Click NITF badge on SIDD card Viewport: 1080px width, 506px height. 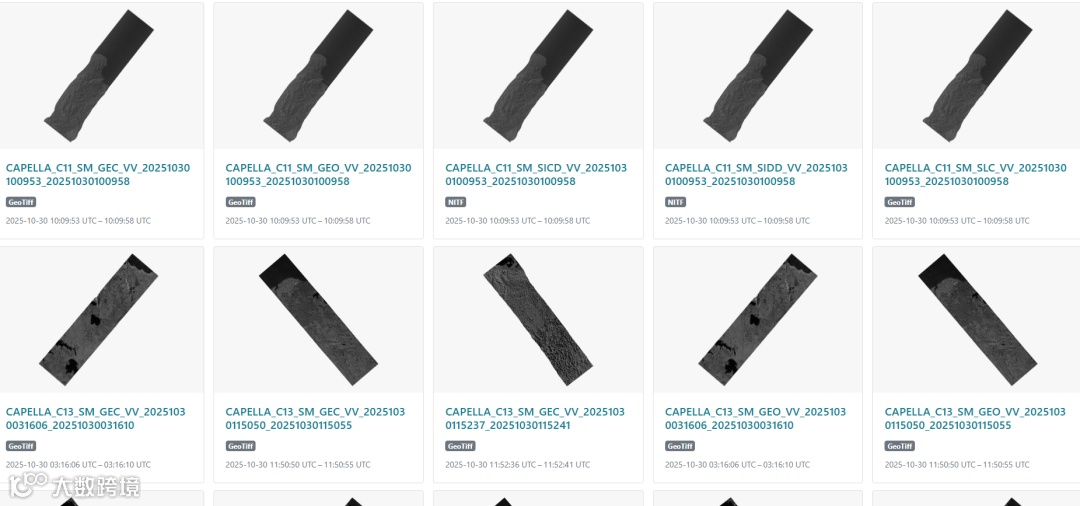(675, 202)
